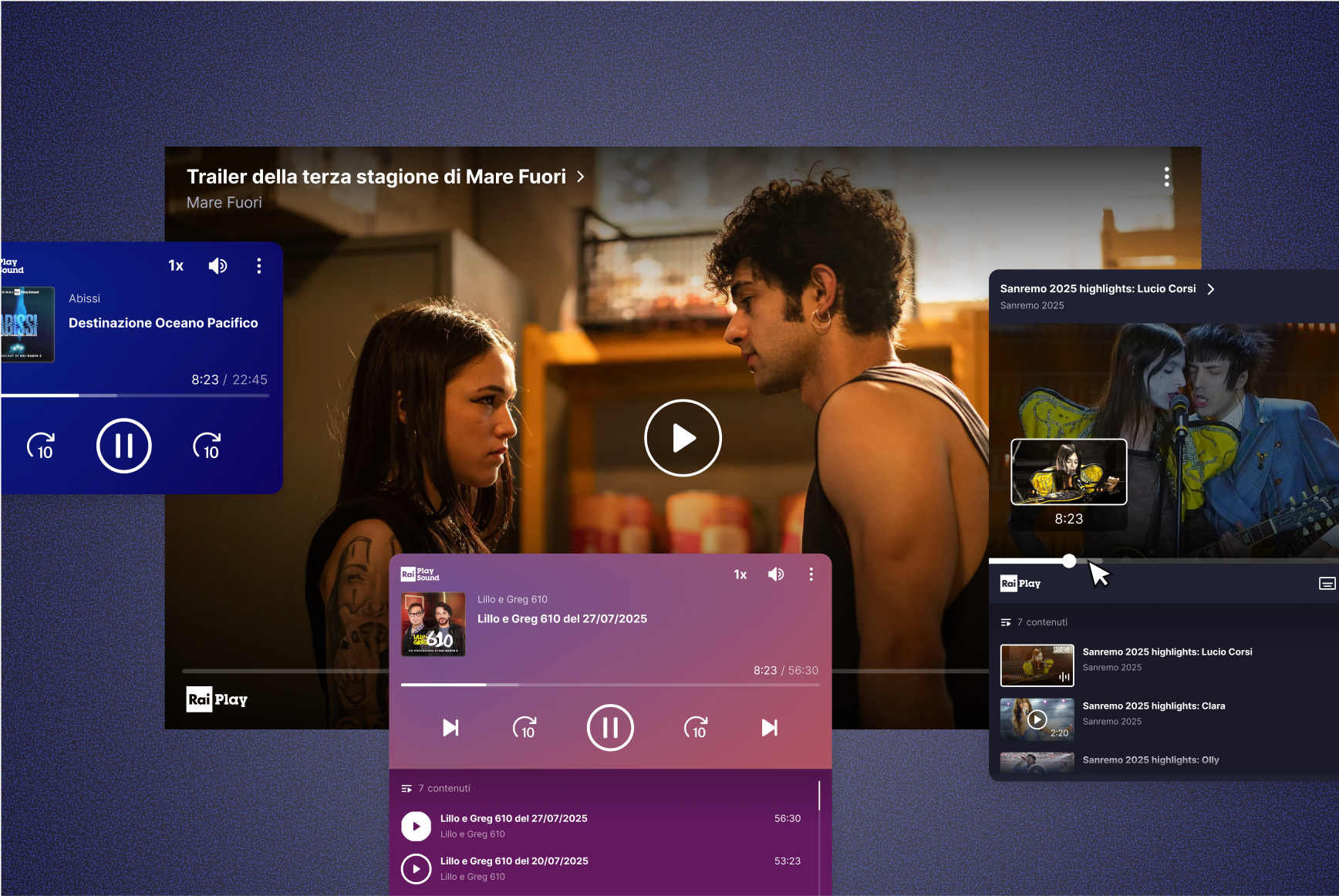
Task: Click the 8:23 preview thumbnail in Sanremo player
Action: coord(1069,472)
